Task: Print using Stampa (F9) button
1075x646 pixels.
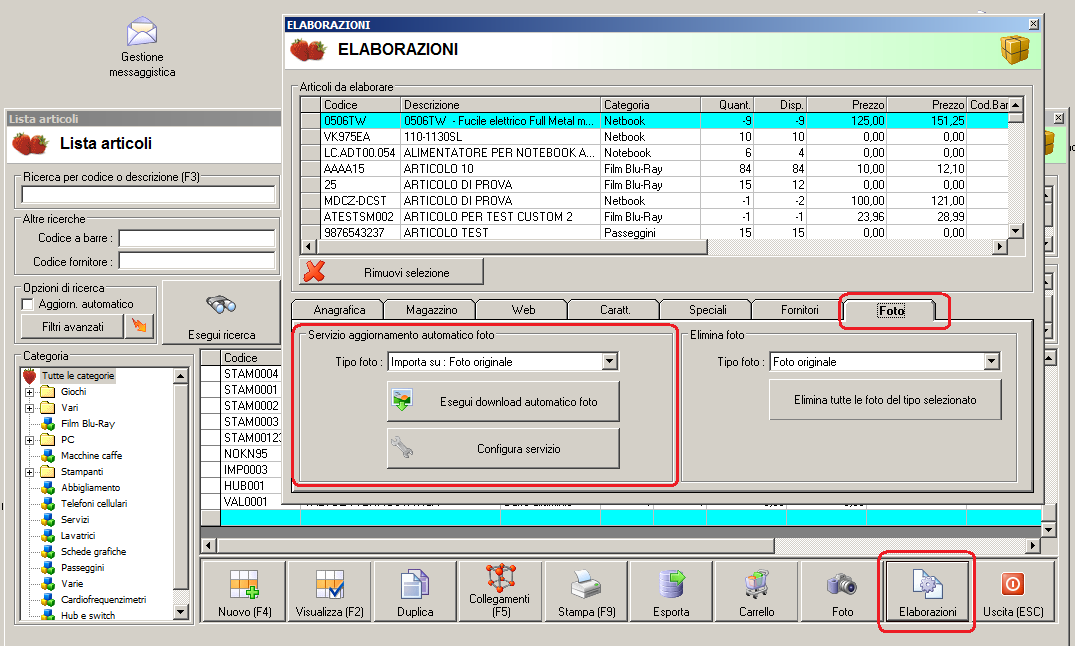Action: coord(585,594)
